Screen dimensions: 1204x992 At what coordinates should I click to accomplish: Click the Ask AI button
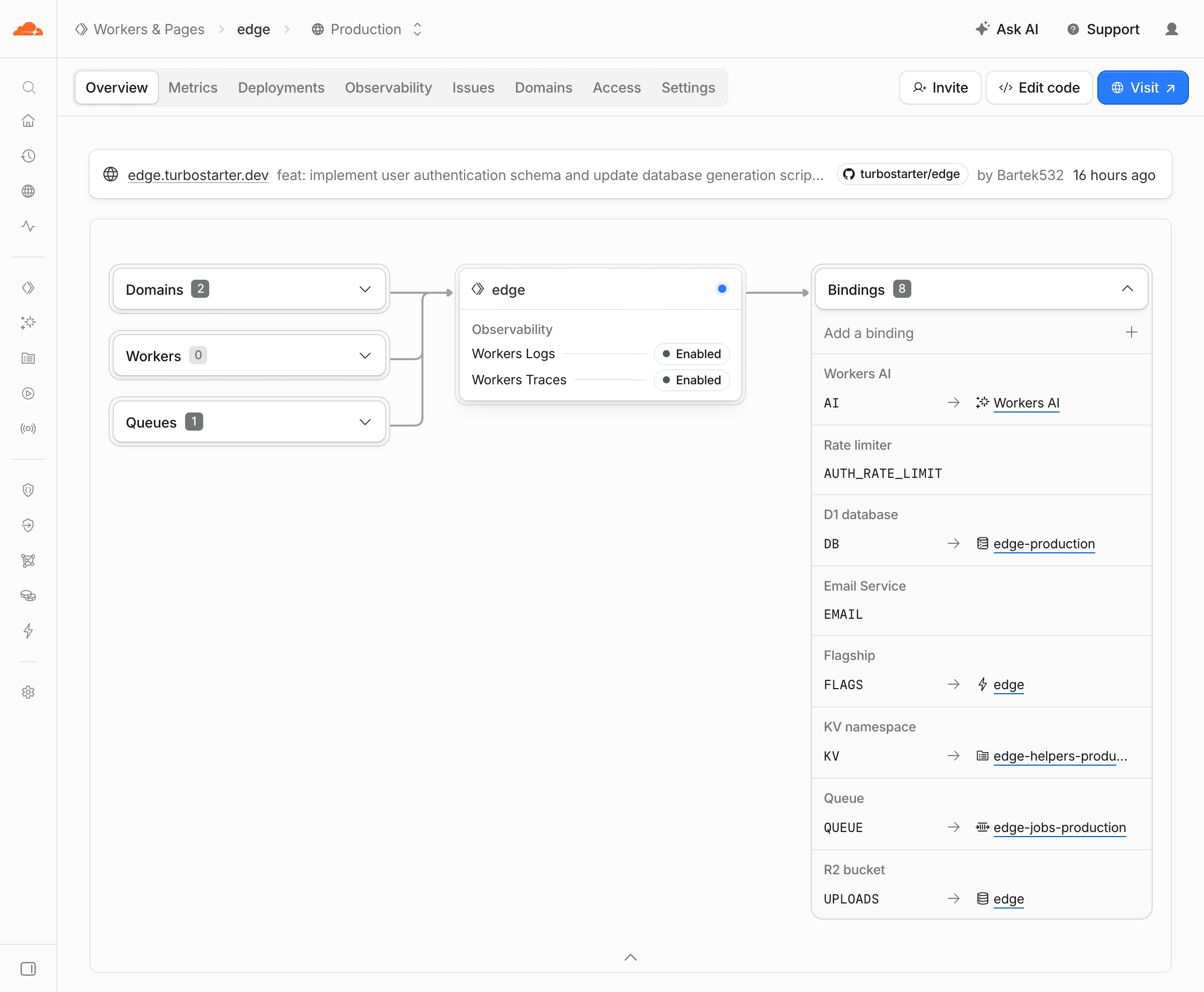tap(1006, 29)
